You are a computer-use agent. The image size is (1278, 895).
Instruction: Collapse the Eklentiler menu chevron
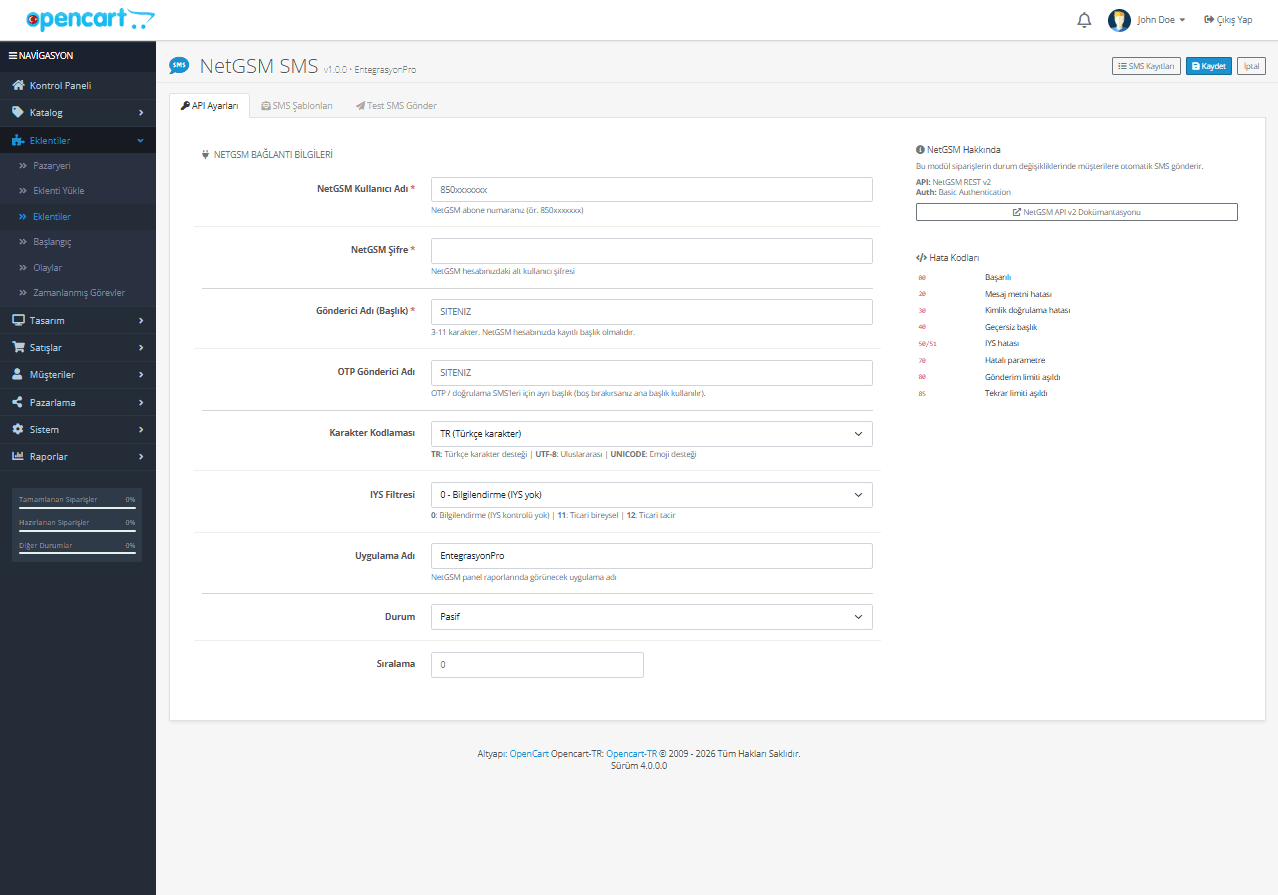point(141,141)
